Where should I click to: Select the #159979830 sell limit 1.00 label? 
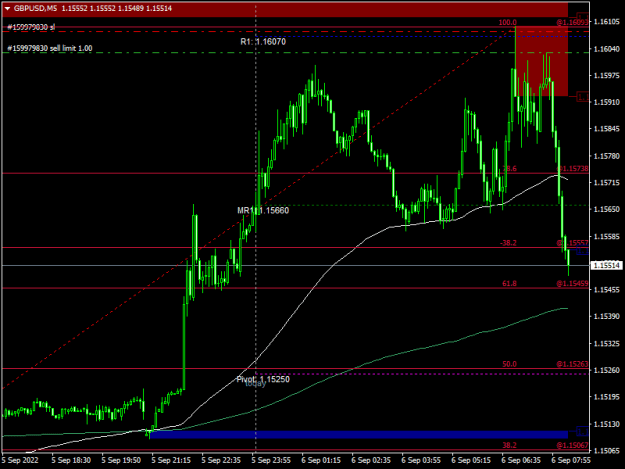point(50,48)
